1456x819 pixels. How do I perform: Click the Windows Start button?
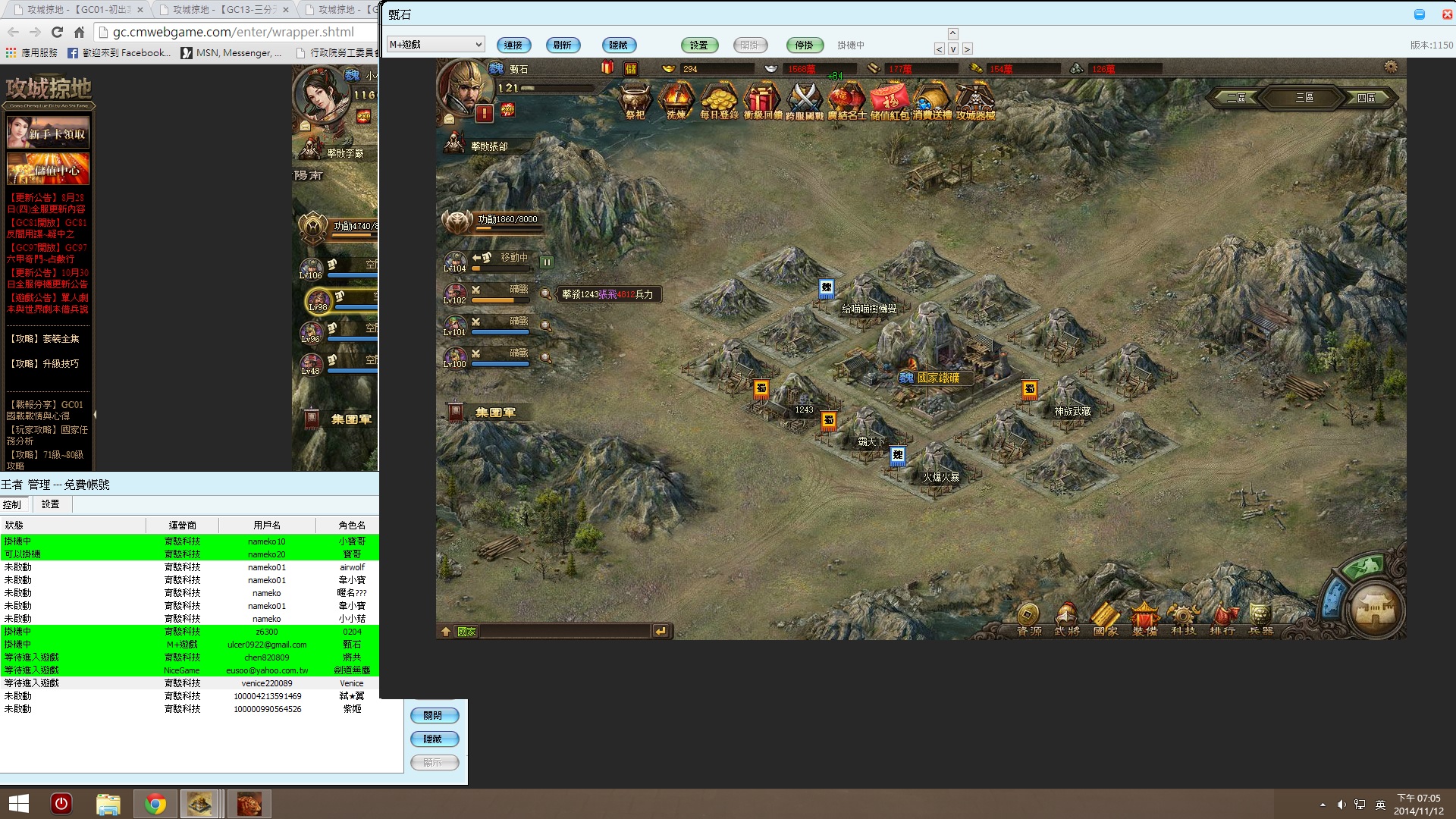point(19,804)
